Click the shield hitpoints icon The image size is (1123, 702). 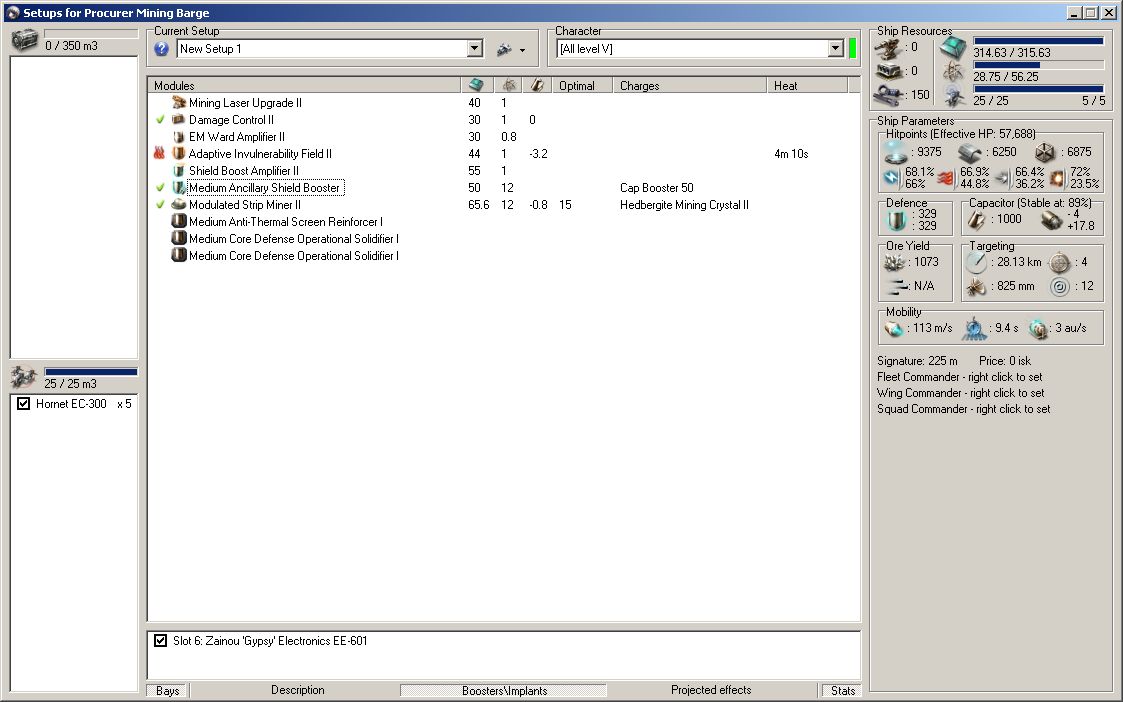[895, 152]
